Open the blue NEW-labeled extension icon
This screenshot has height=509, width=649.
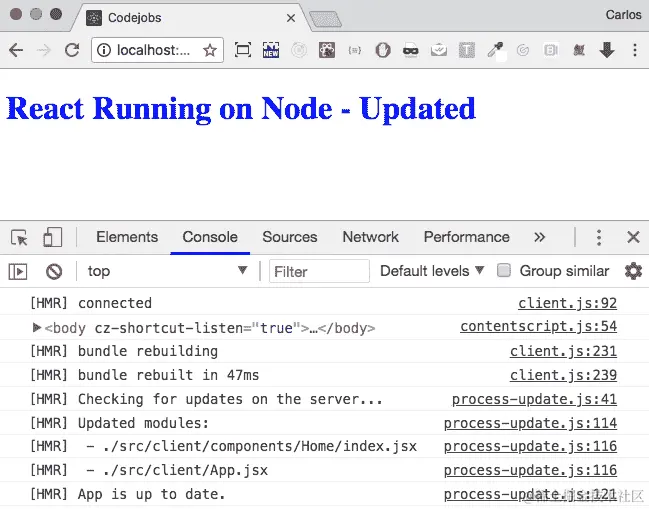(x=271, y=50)
